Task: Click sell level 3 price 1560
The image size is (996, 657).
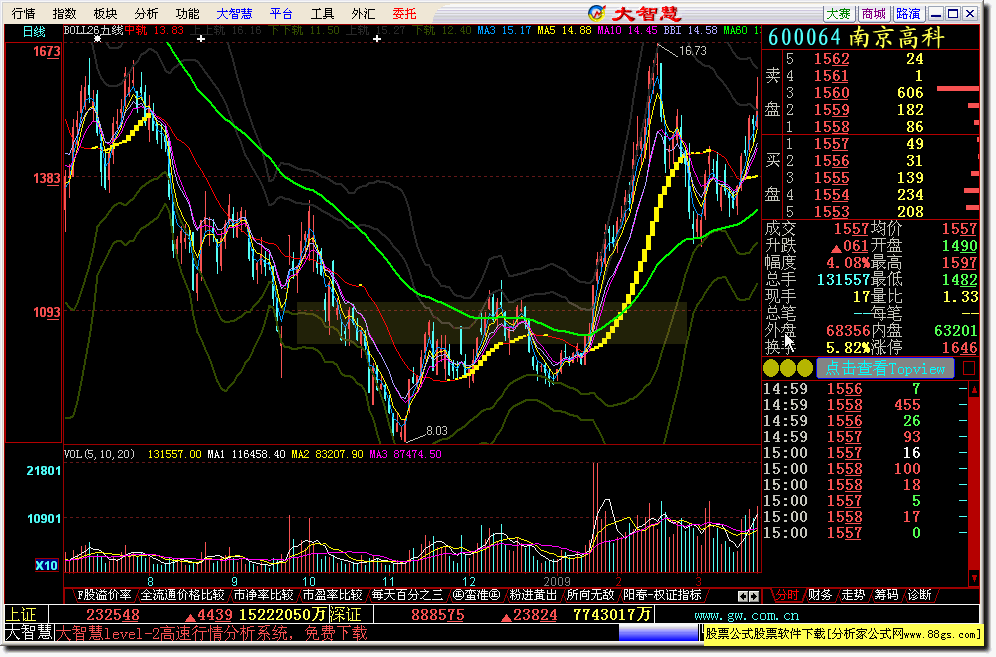Action: point(831,93)
